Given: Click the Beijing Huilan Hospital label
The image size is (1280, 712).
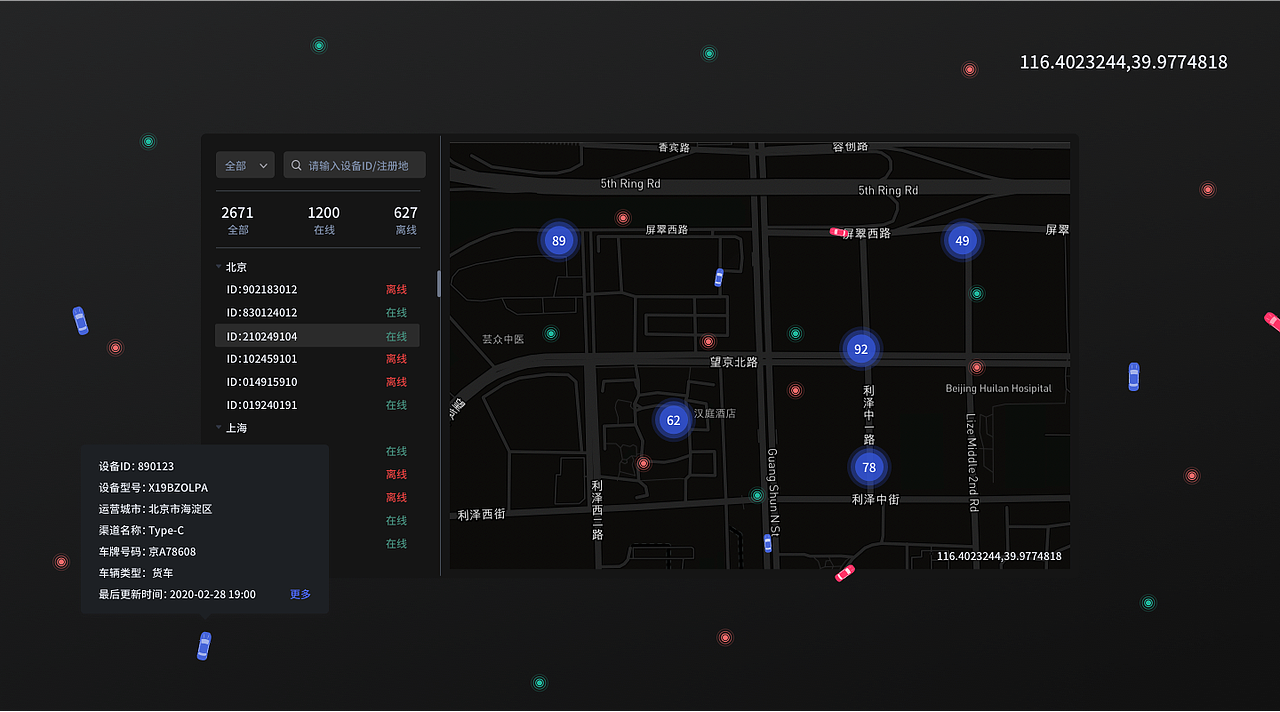Looking at the screenshot, I should point(998,388).
